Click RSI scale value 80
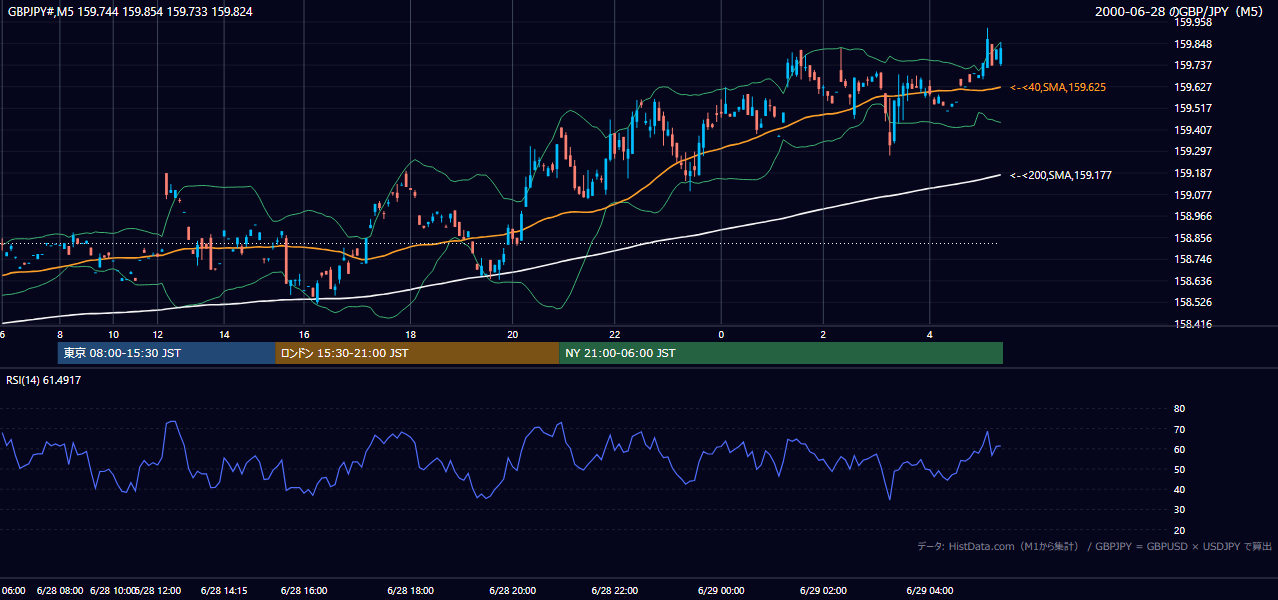Screen dimensions: 1278x600 click(x=1179, y=409)
